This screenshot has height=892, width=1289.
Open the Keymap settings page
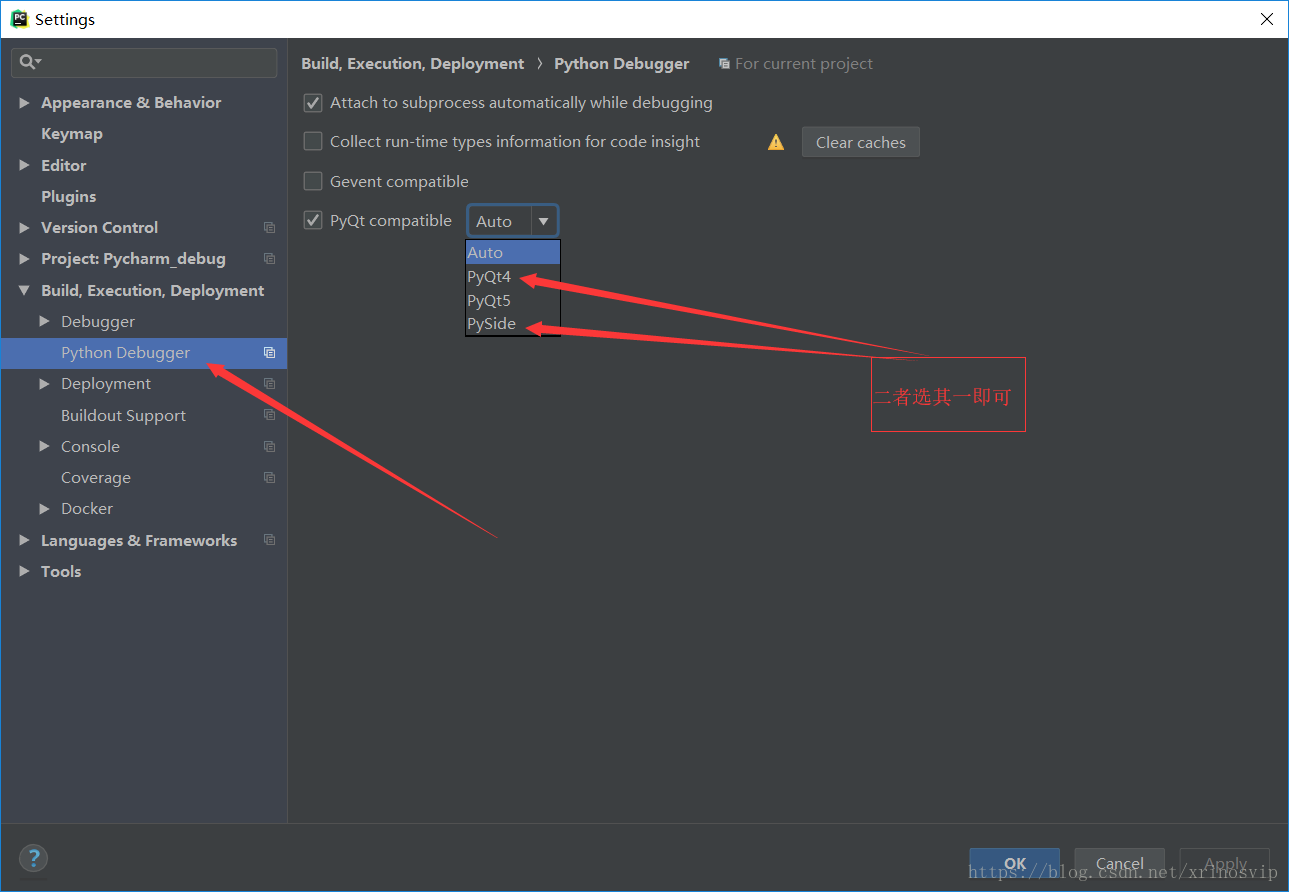point(72,134)
